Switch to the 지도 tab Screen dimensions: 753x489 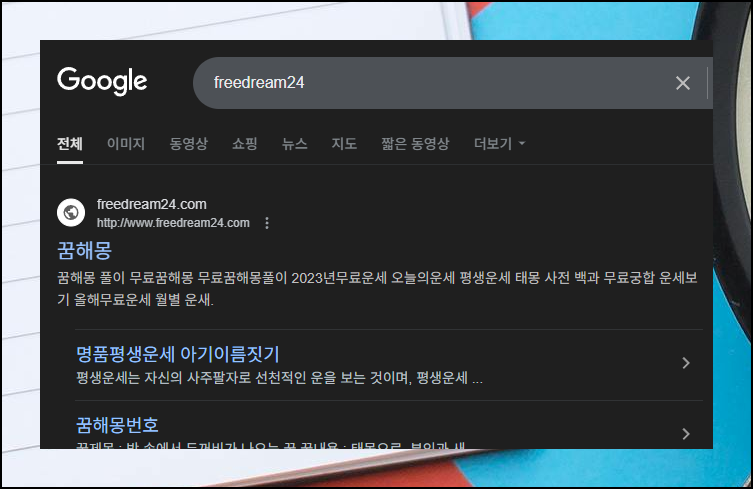click(344, 144)
